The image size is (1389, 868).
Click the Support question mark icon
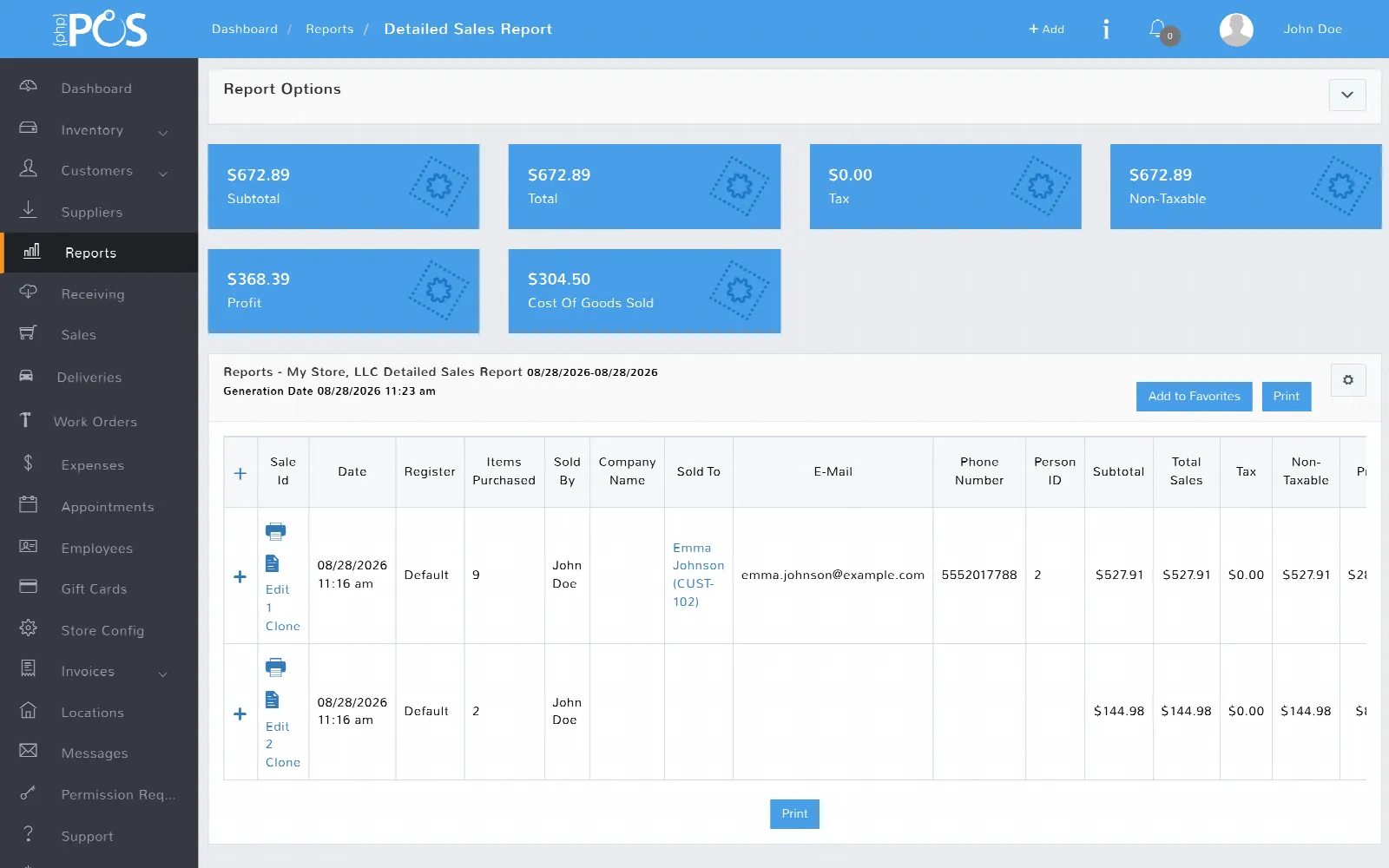29,833
